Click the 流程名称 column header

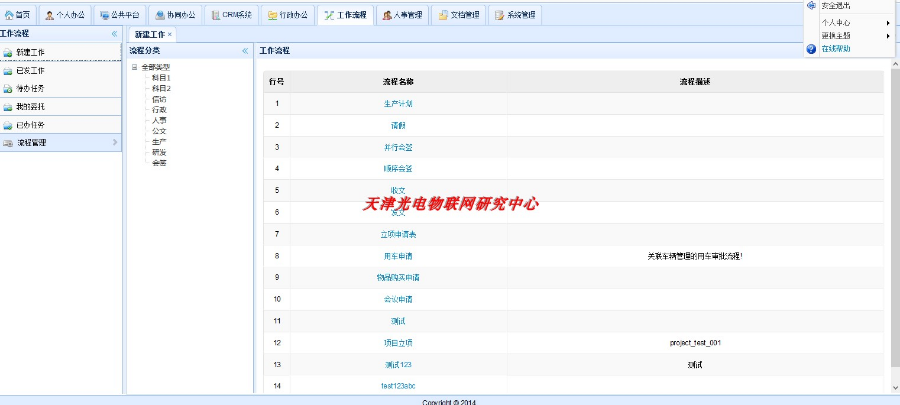pos(398,82)
